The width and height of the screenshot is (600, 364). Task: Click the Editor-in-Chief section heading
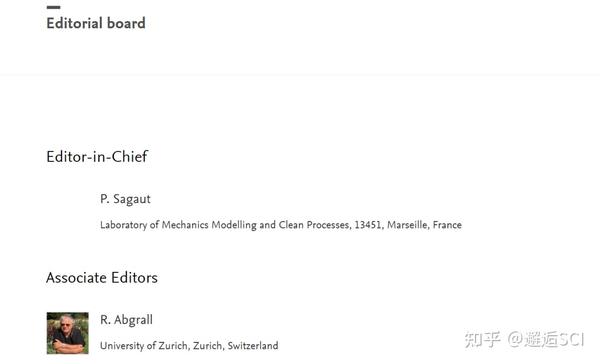coord(97,156)
